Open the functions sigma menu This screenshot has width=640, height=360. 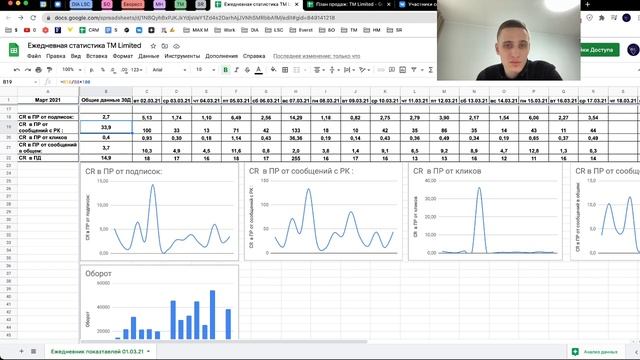tap(431, 70)
